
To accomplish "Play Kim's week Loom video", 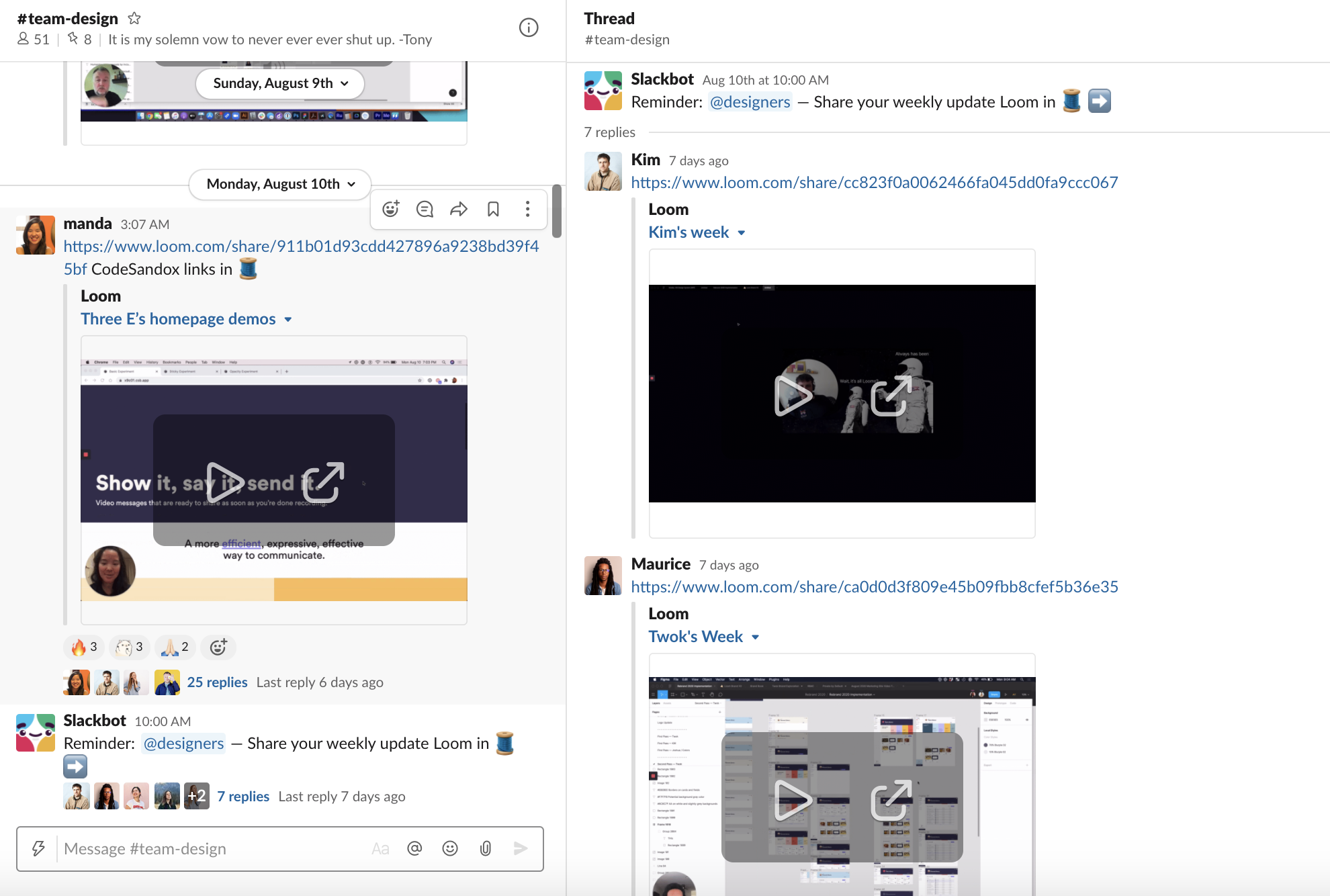I will tap(793, 396).
